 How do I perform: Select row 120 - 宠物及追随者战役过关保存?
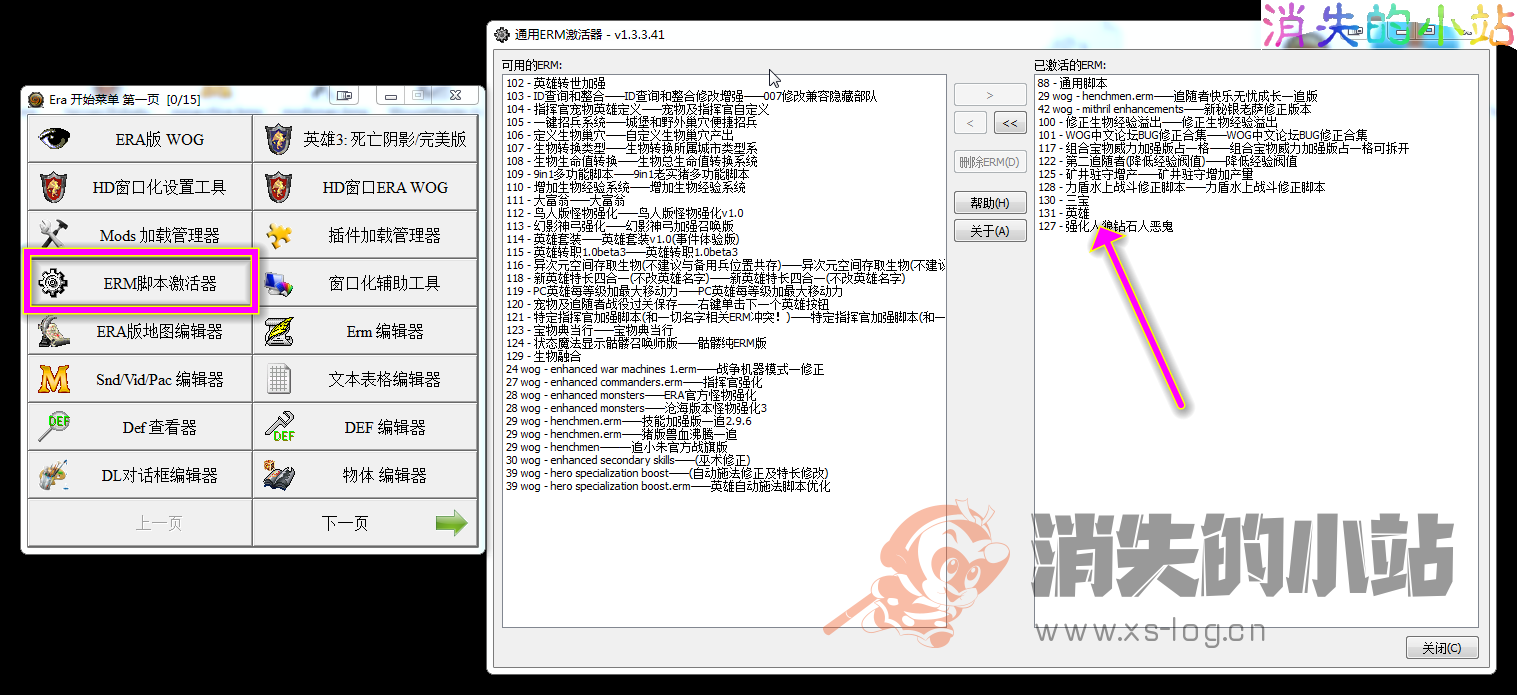725,304
